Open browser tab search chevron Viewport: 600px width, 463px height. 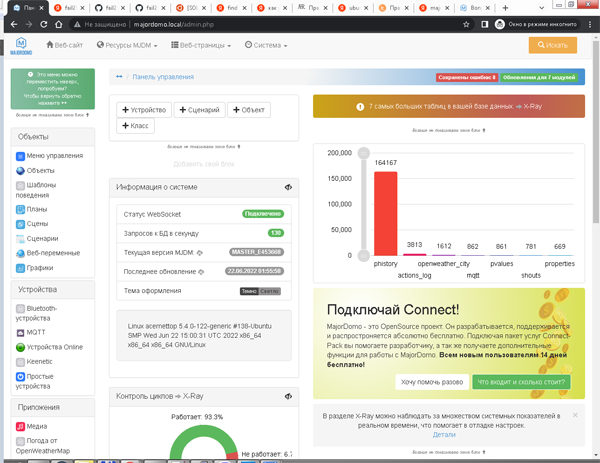(541, 8)
